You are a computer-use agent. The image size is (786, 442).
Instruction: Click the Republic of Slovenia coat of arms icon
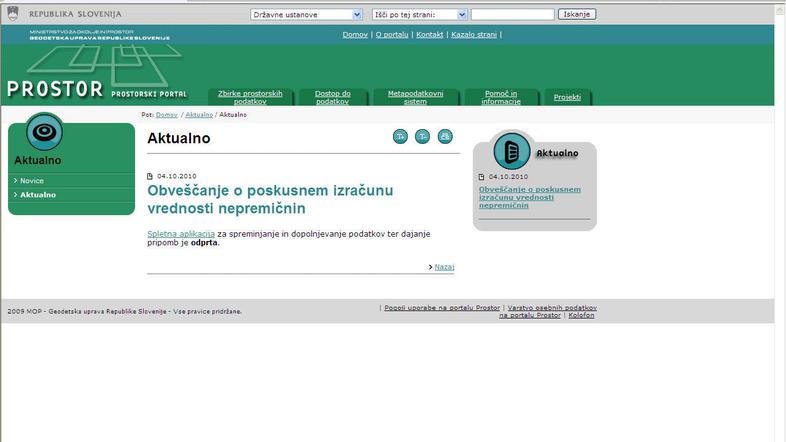pos(13,14)
